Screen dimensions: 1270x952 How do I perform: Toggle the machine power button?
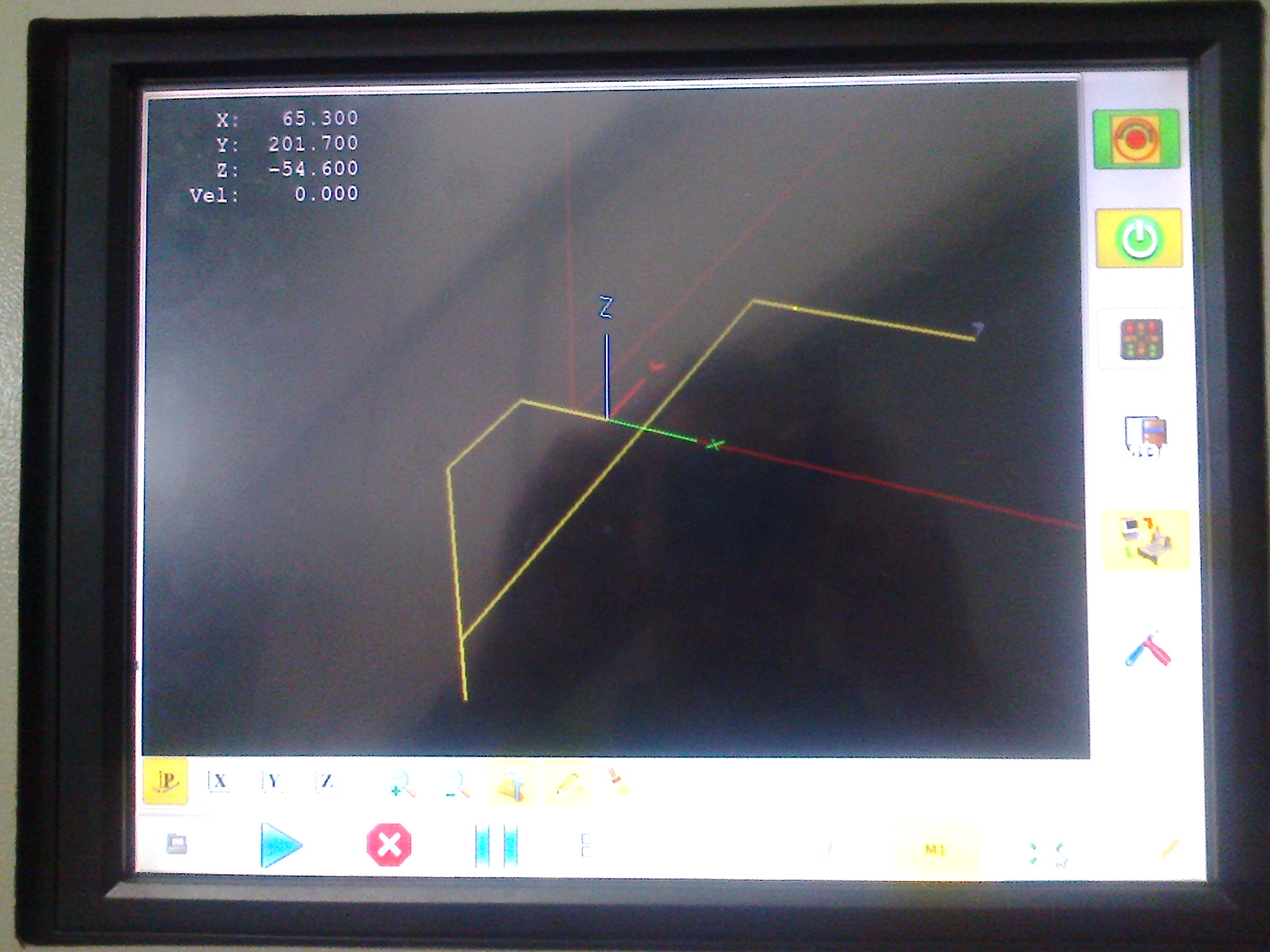click(1139, 238)
